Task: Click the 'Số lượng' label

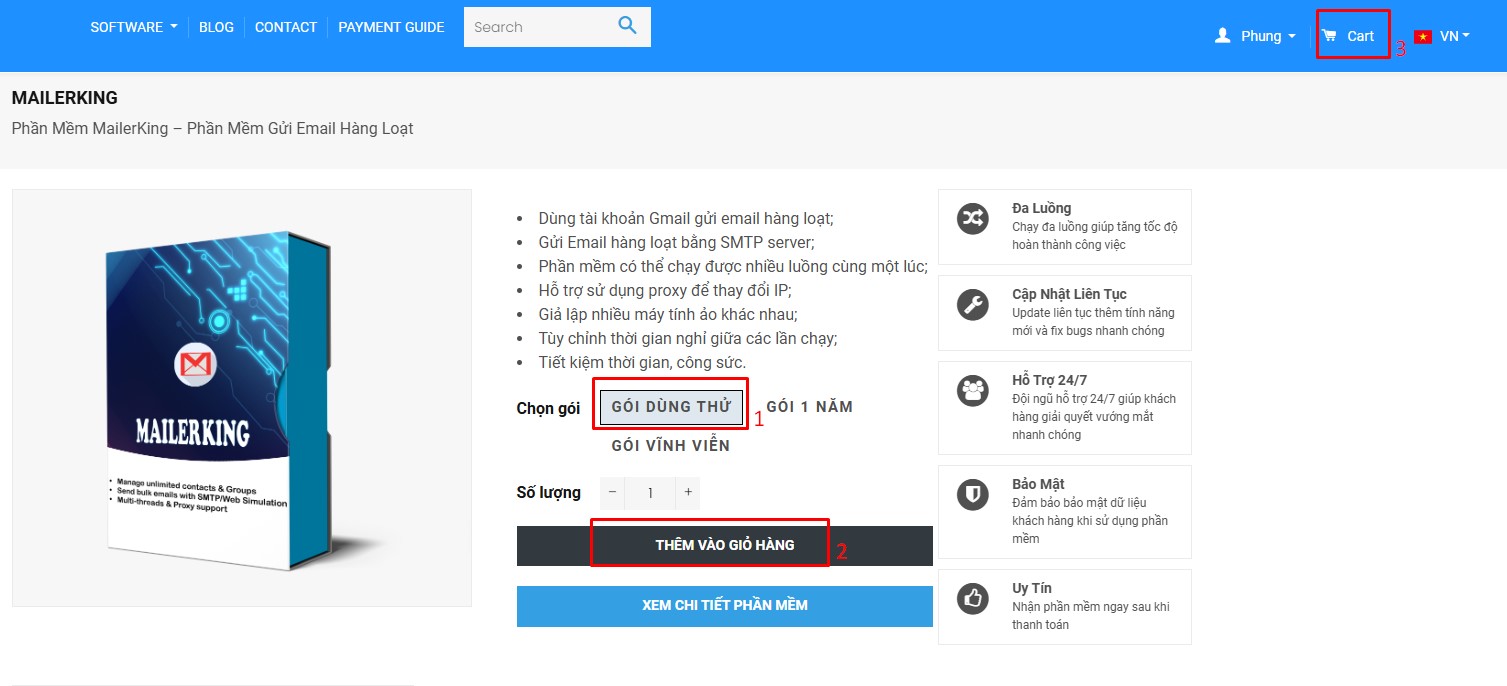Action: (x=549, y=493)
